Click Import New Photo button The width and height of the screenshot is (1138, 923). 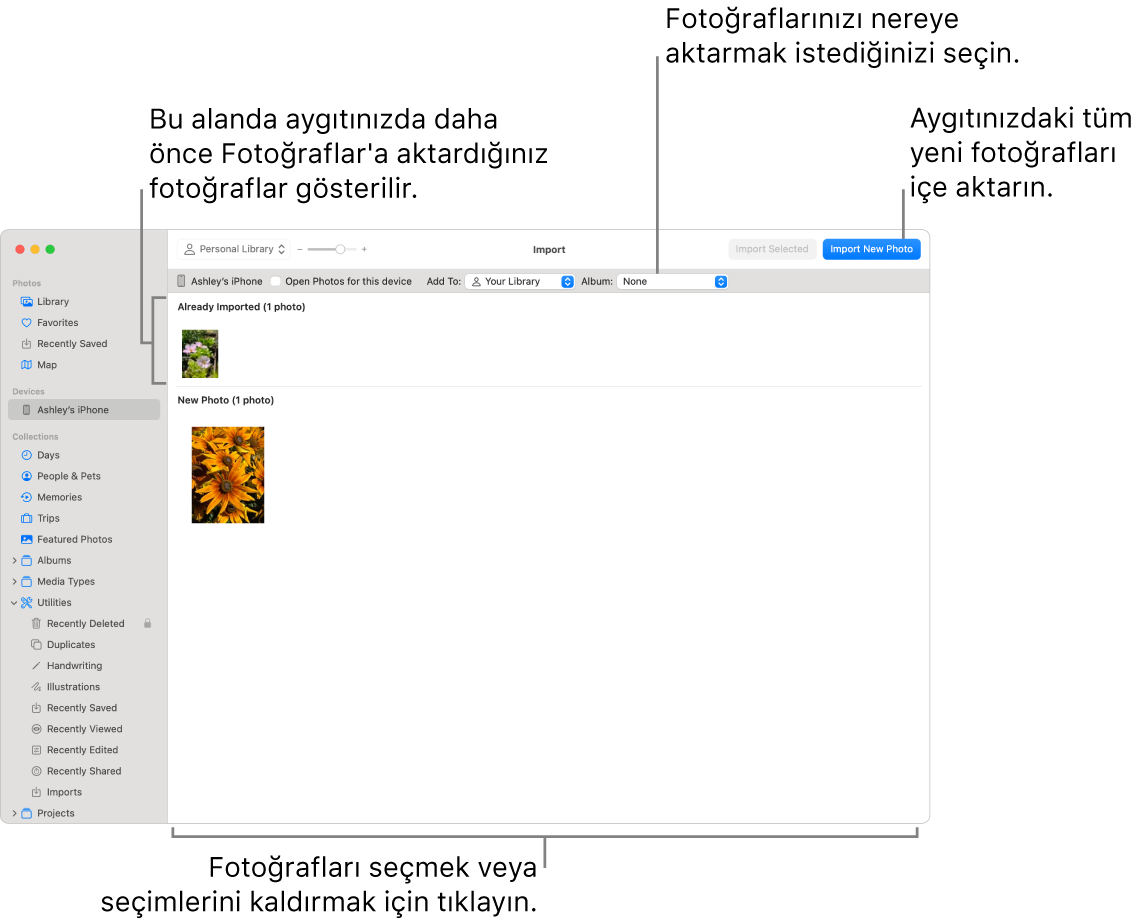[872, 250]
